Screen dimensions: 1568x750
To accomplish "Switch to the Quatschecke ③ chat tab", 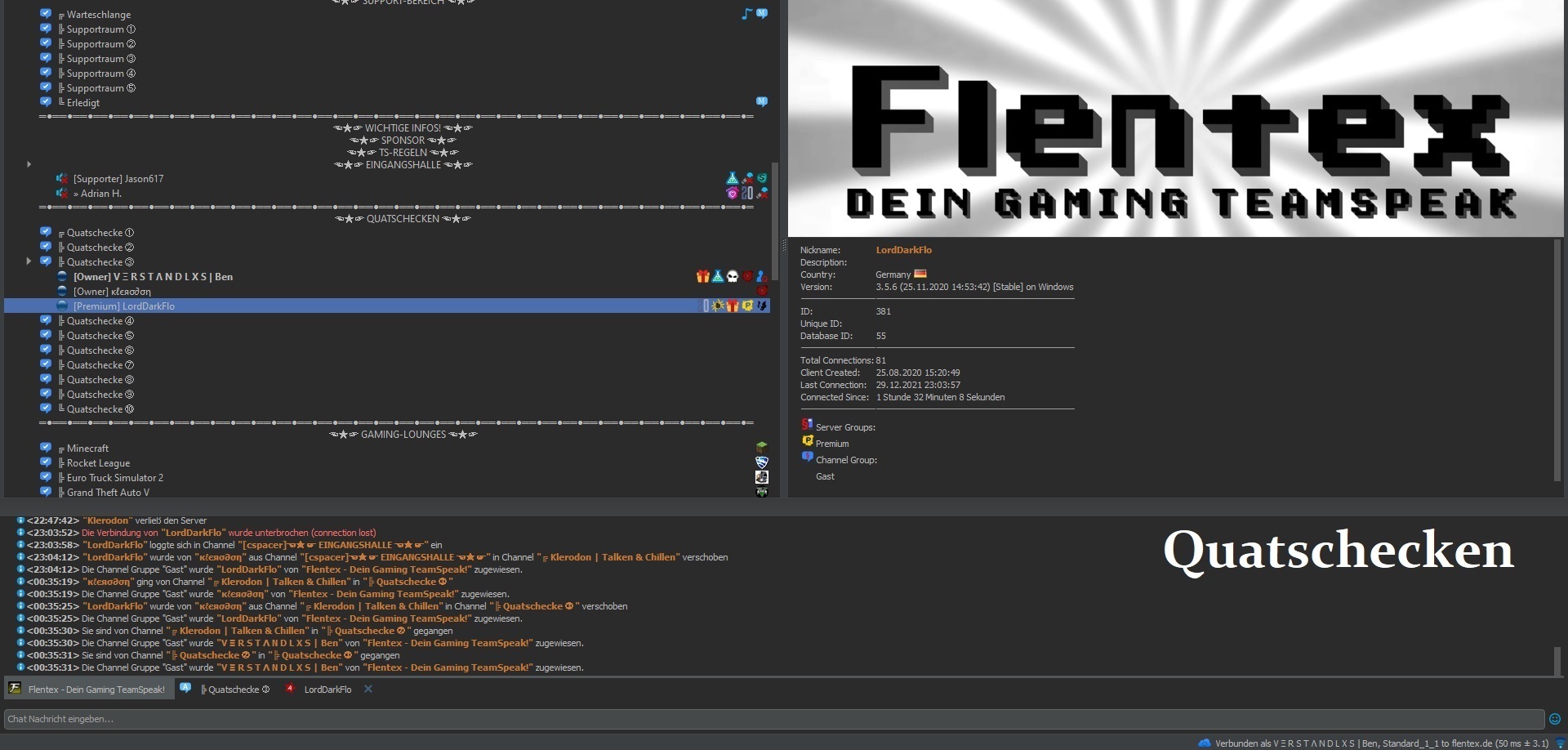I will pyautogui.click(x=234, y=690).
